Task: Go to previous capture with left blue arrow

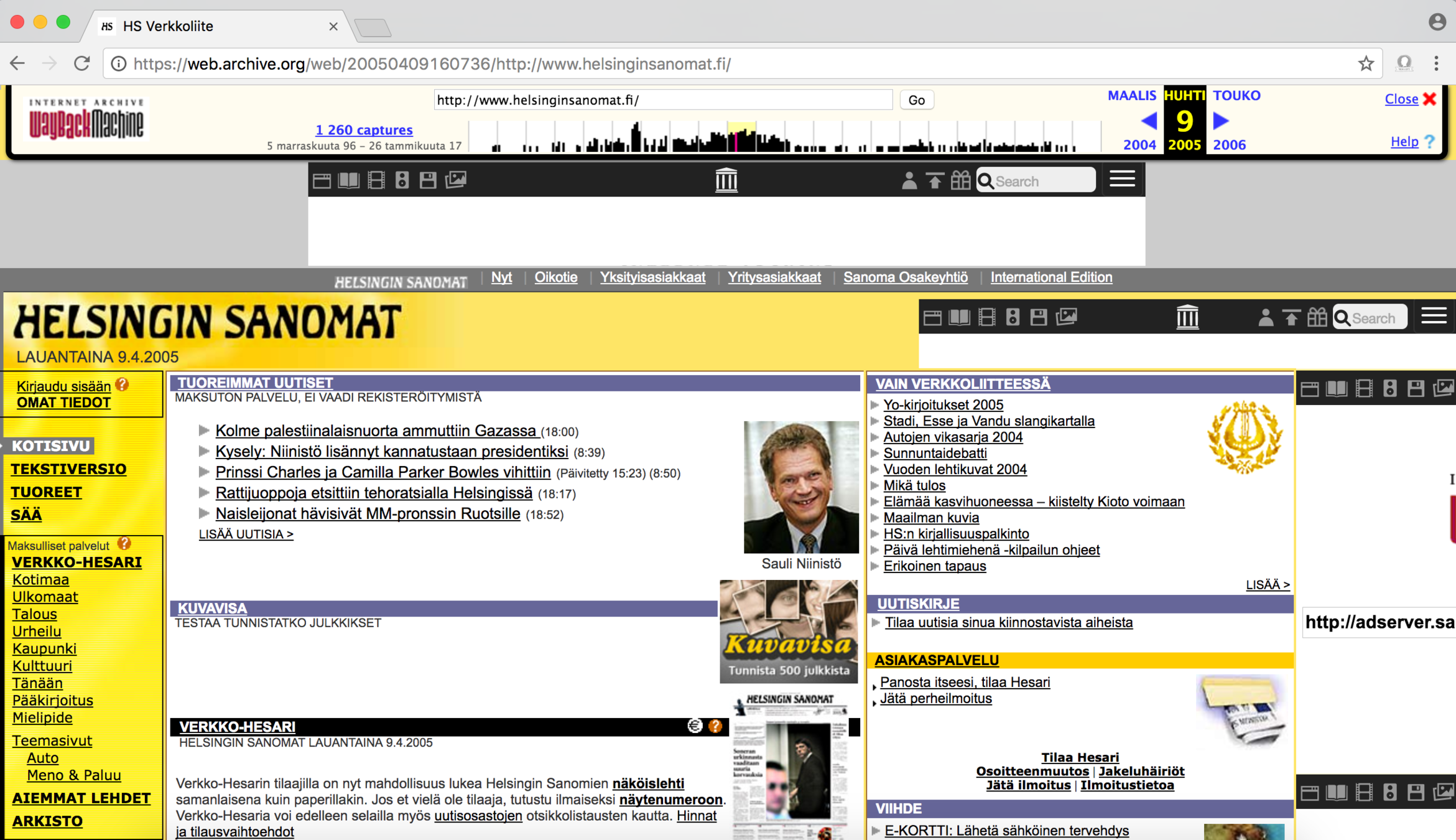Action: coord(1149,121)
